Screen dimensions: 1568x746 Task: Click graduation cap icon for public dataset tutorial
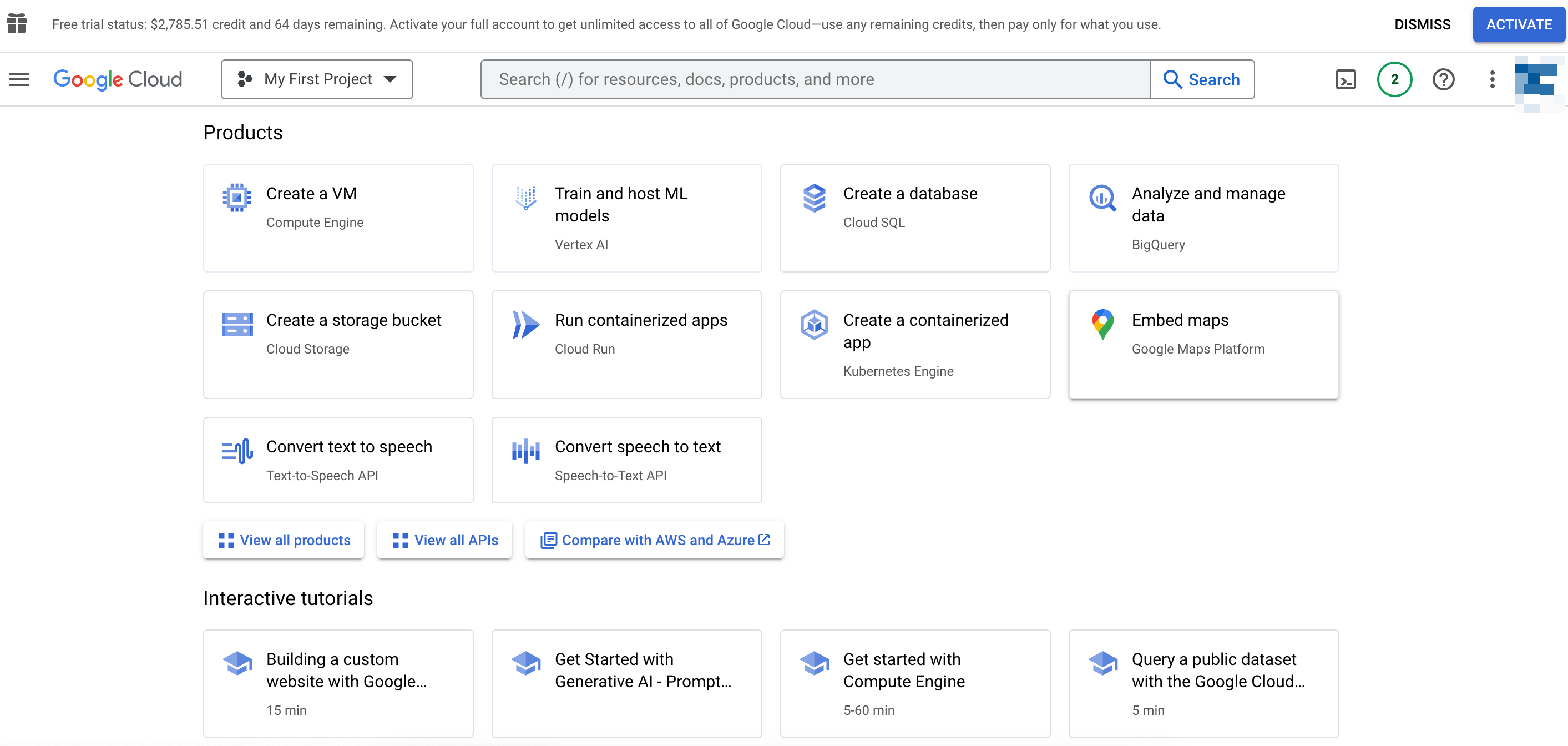pos(1102,663)
